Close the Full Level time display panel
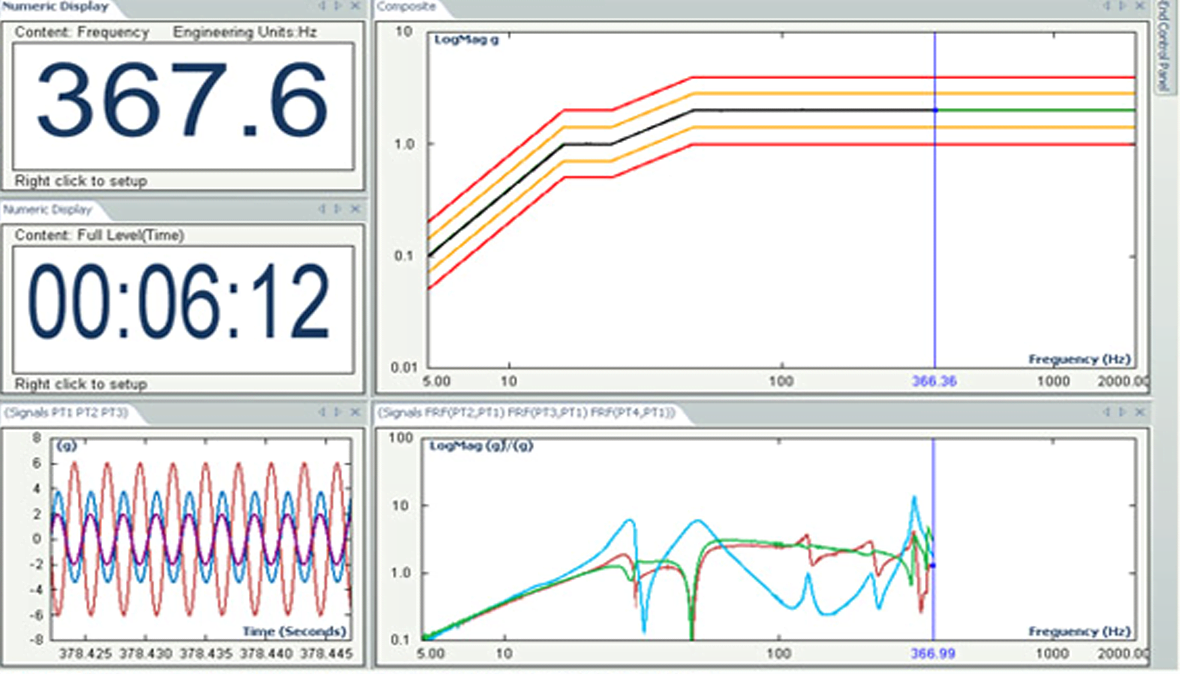 354,209
